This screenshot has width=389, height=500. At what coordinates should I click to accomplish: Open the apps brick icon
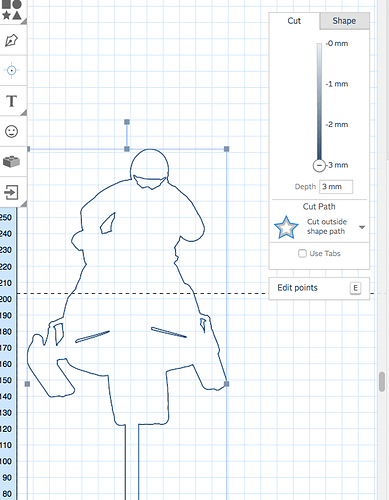[x=12, y=162]
